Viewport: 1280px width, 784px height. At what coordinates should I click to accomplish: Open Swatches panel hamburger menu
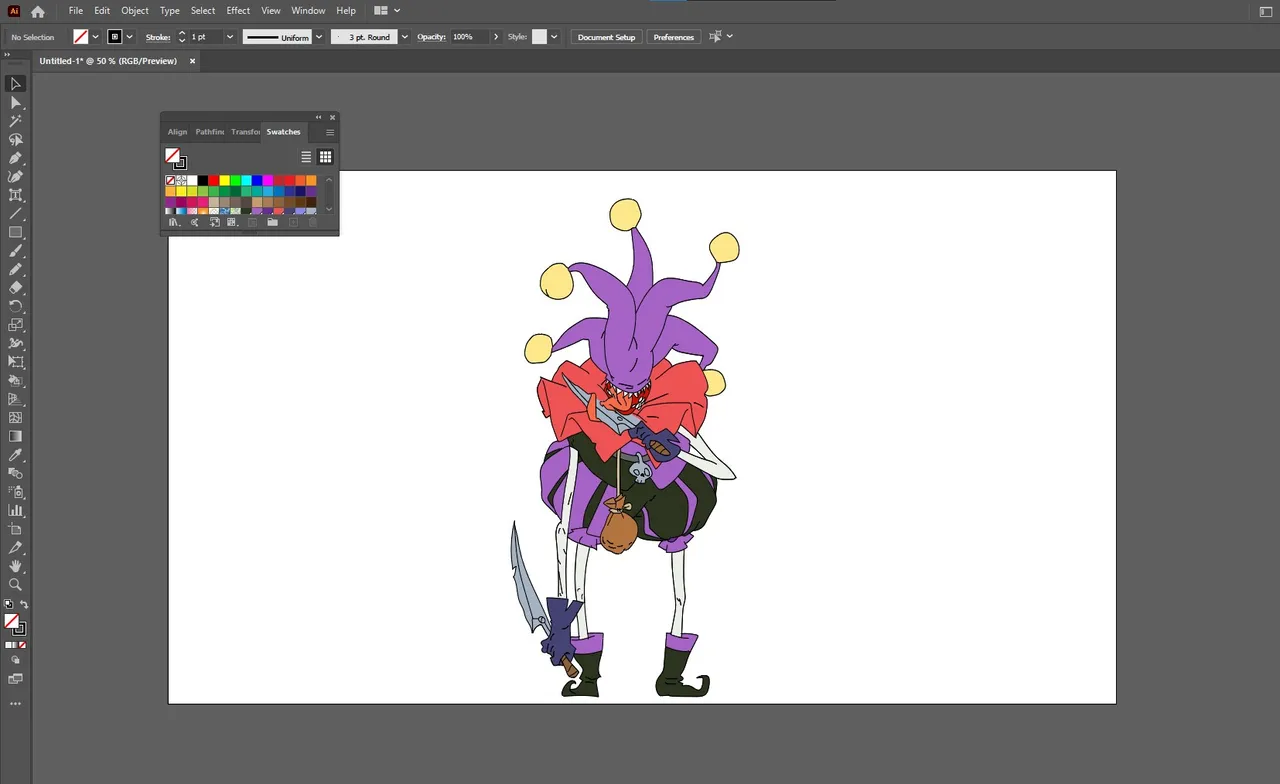coord(330,132)
